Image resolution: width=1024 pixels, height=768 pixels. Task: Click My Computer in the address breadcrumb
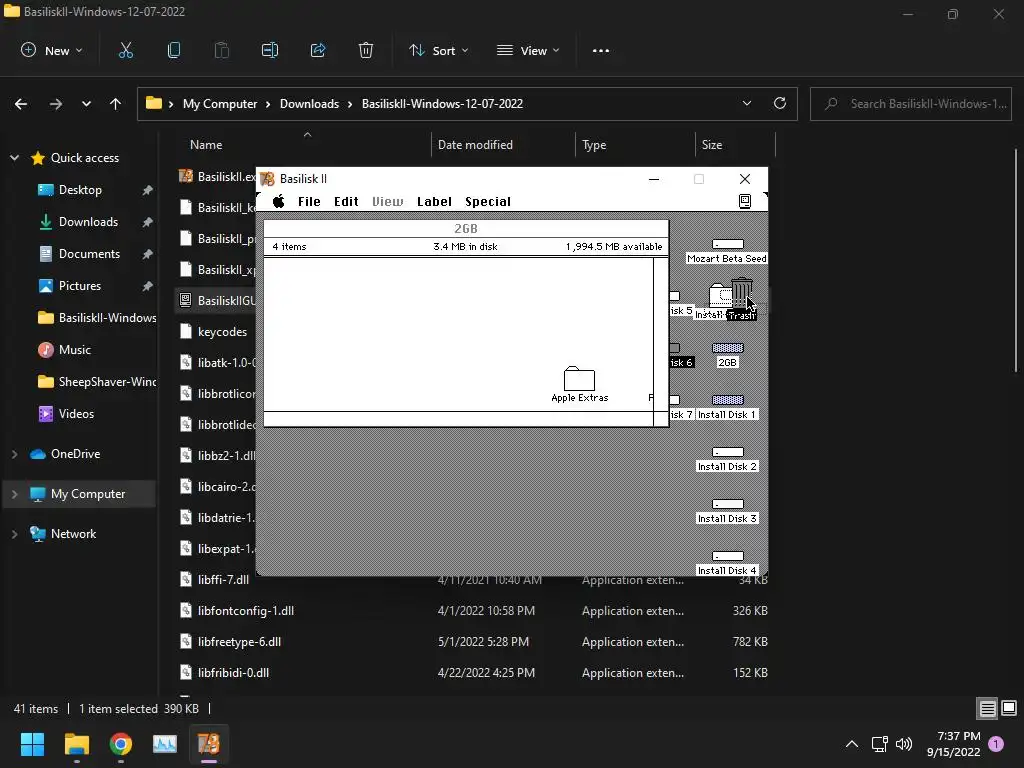pyautogui.click(x=220, y=104)
